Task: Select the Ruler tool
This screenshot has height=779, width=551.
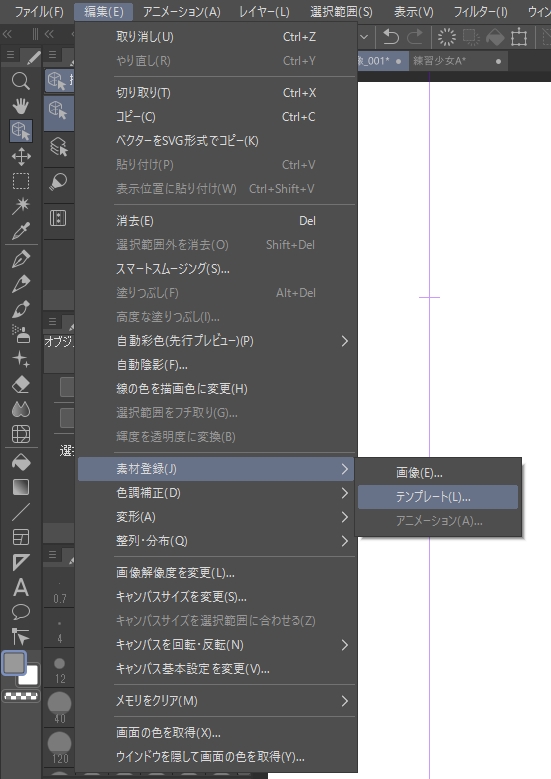Action: tap(20, 562)
